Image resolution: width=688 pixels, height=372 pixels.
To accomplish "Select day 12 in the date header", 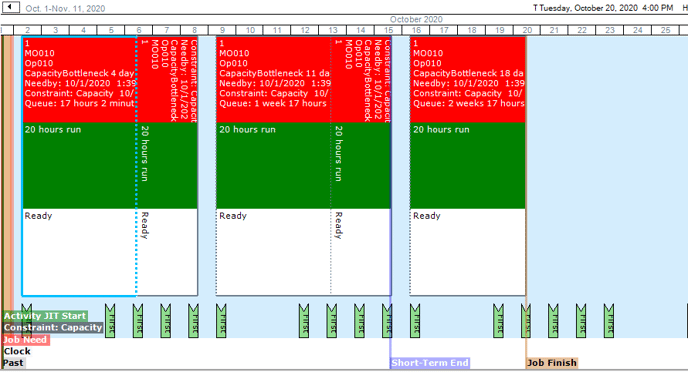I will click(305, 30).
